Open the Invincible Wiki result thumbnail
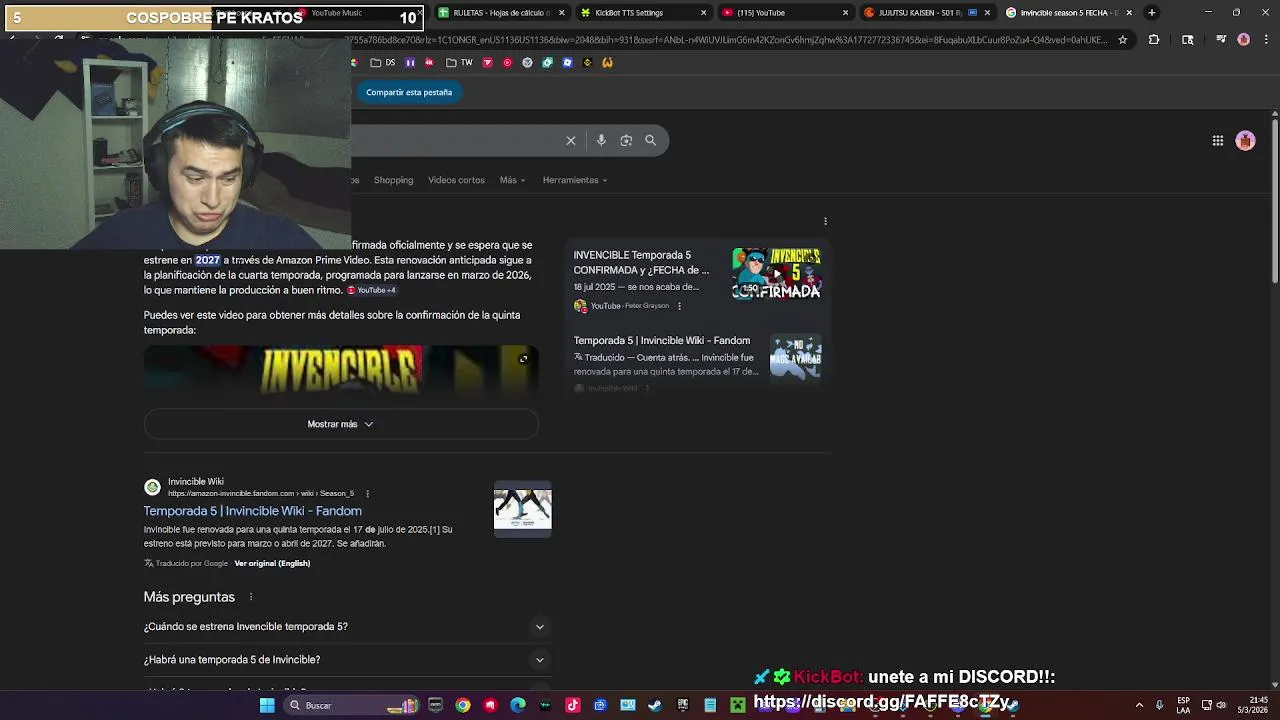The height and width of the screenshot is (720, 1280). tap(522, 510)
